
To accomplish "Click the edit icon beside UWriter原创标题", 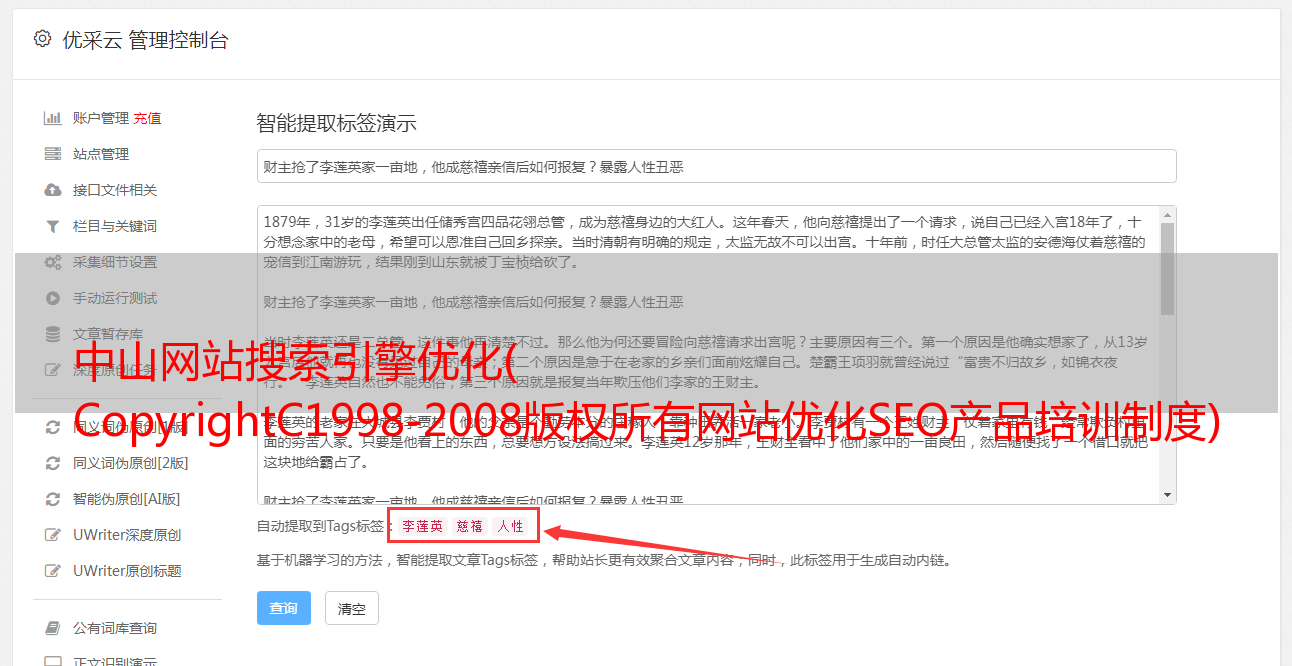I will coord(53,571).
